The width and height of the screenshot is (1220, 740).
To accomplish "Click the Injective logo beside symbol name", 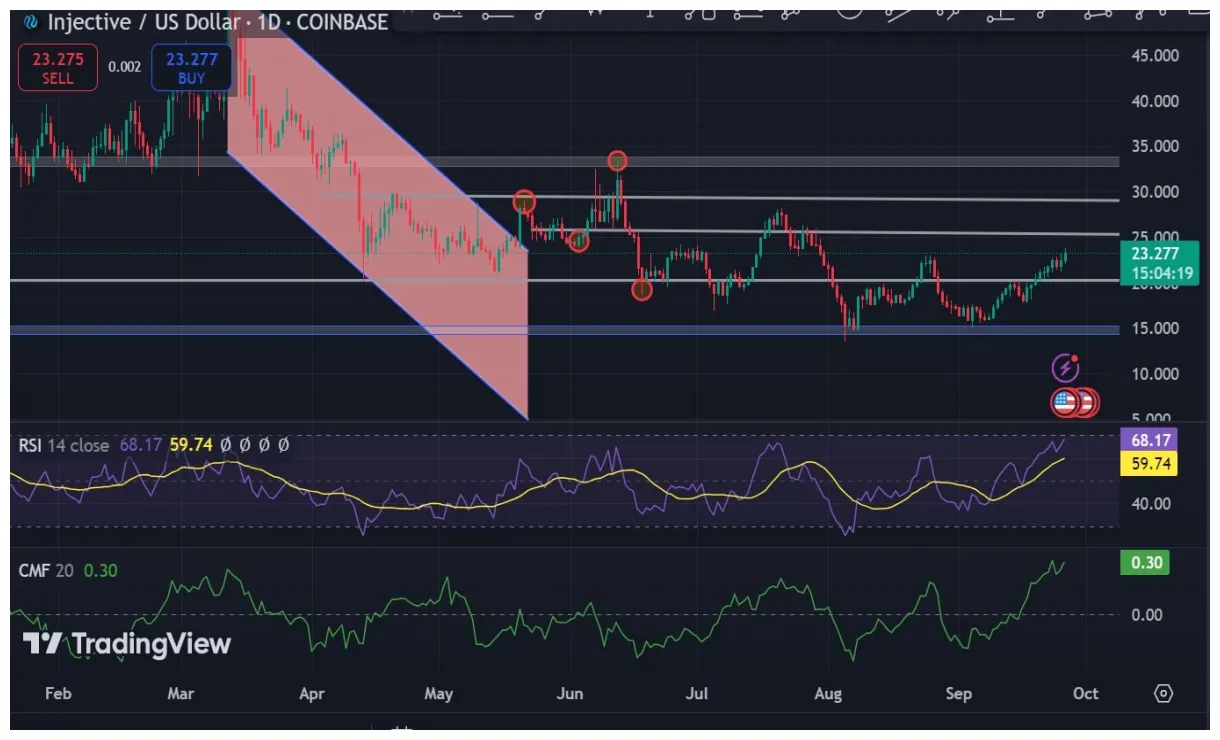I will [x=32, y=21].
